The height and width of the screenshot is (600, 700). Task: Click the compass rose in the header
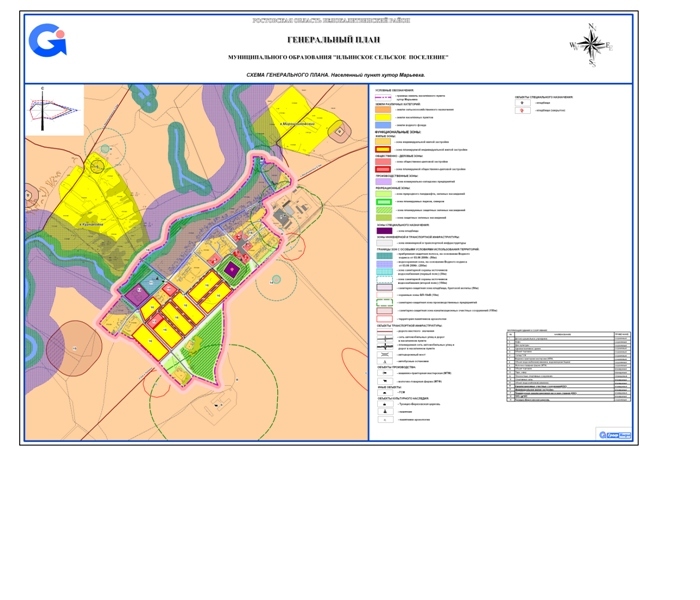click(591, 44)
